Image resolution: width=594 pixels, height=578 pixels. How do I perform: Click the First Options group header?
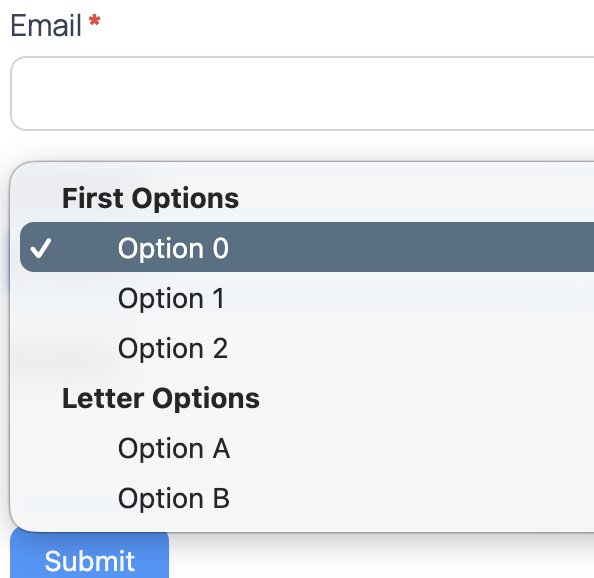(150, 198)
